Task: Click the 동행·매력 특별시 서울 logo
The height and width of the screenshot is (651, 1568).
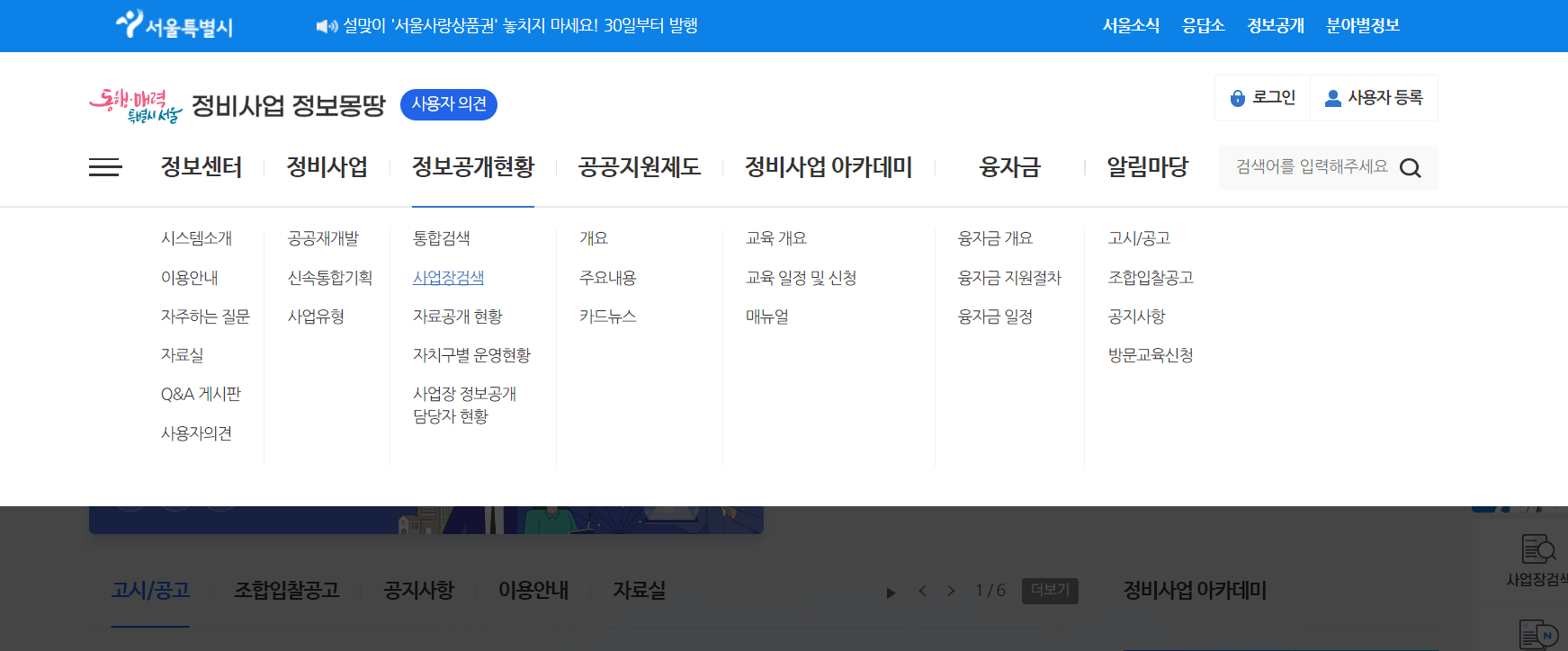Action: 136,105
